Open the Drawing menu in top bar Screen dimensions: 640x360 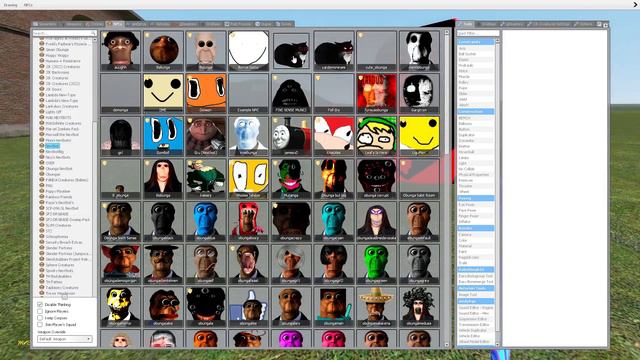11,5
